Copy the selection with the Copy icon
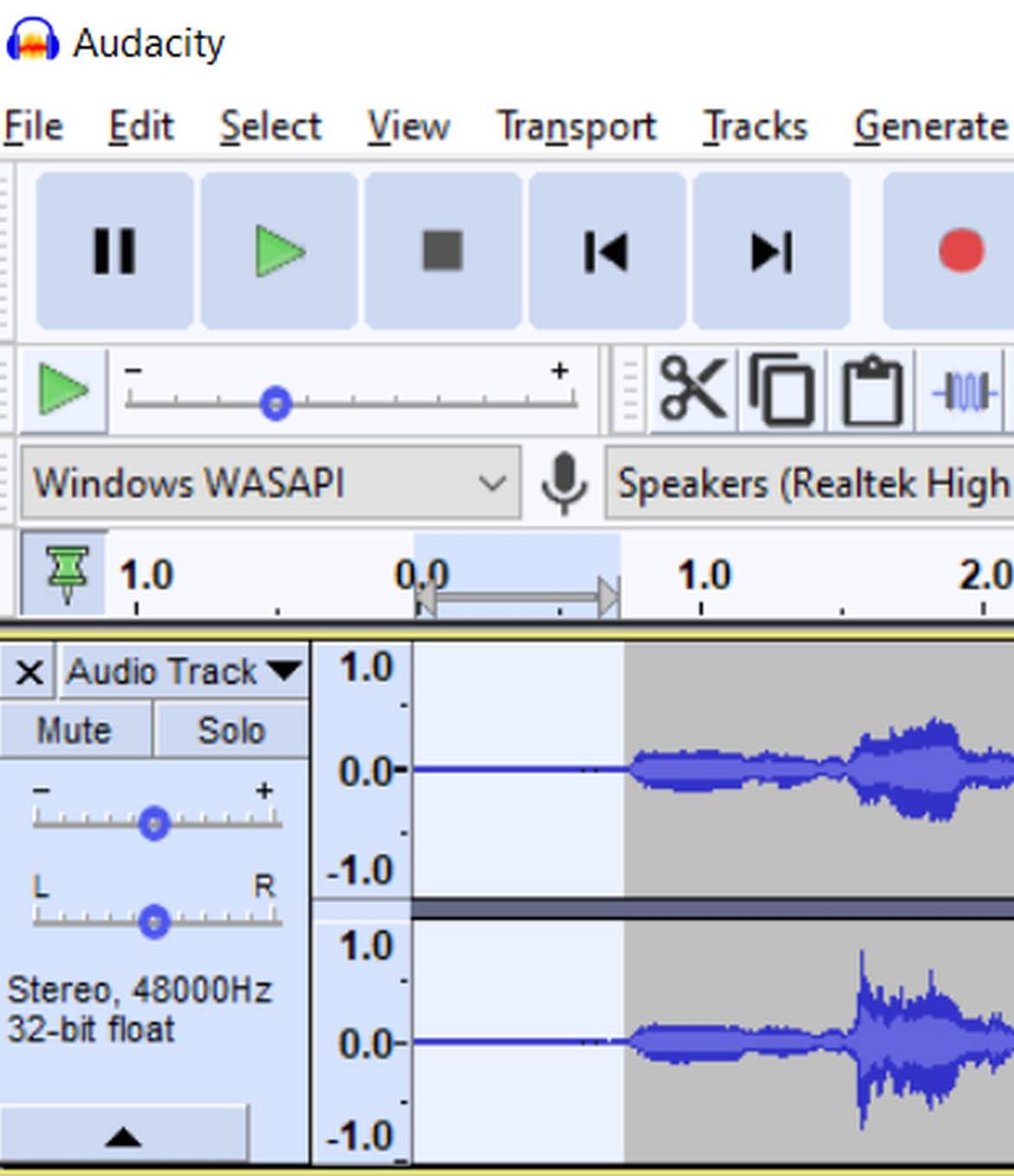 click(783, 390)
